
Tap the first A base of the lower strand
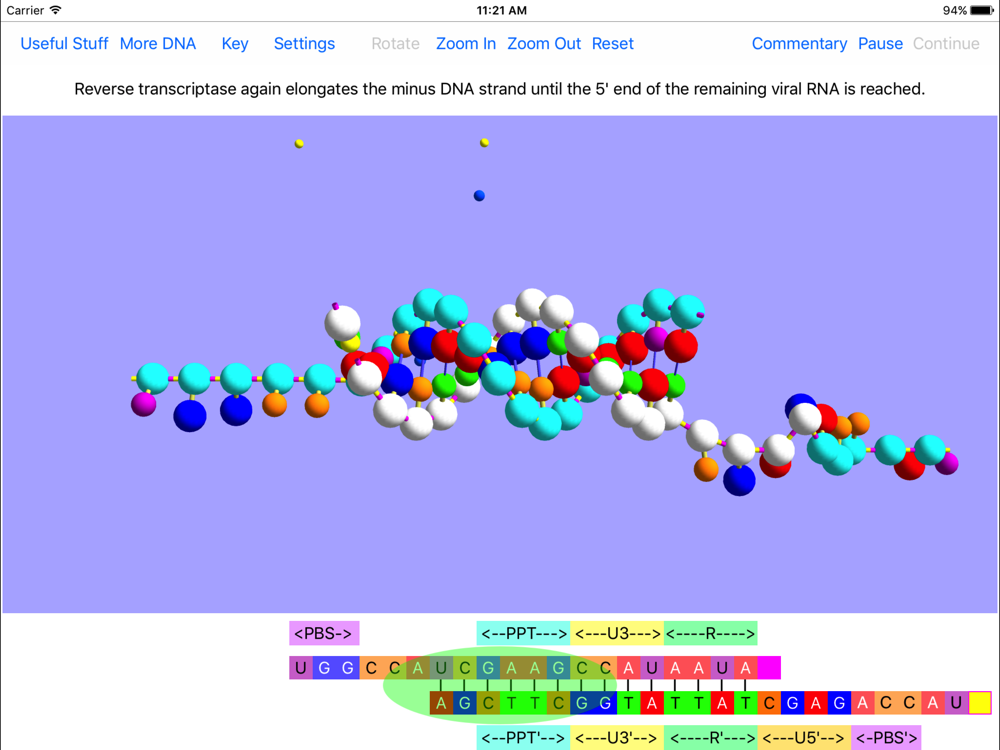441,703
